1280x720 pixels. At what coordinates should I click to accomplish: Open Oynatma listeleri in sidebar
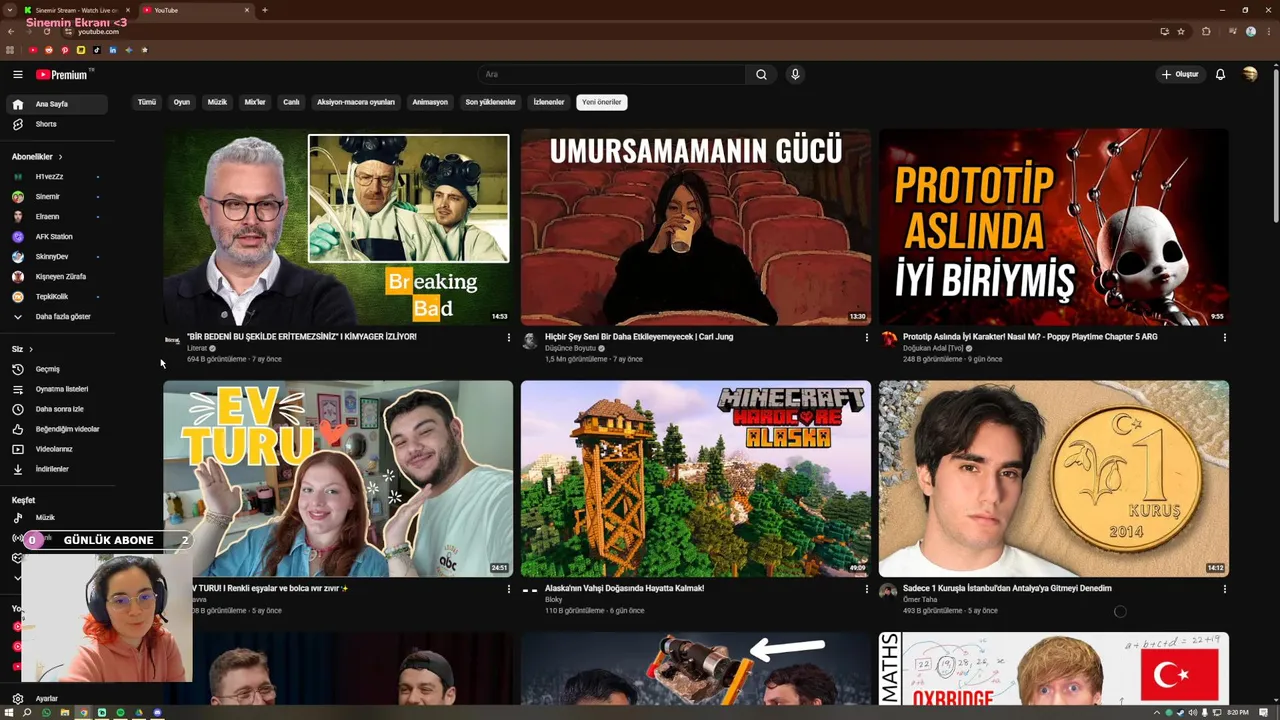pos(56,389)
